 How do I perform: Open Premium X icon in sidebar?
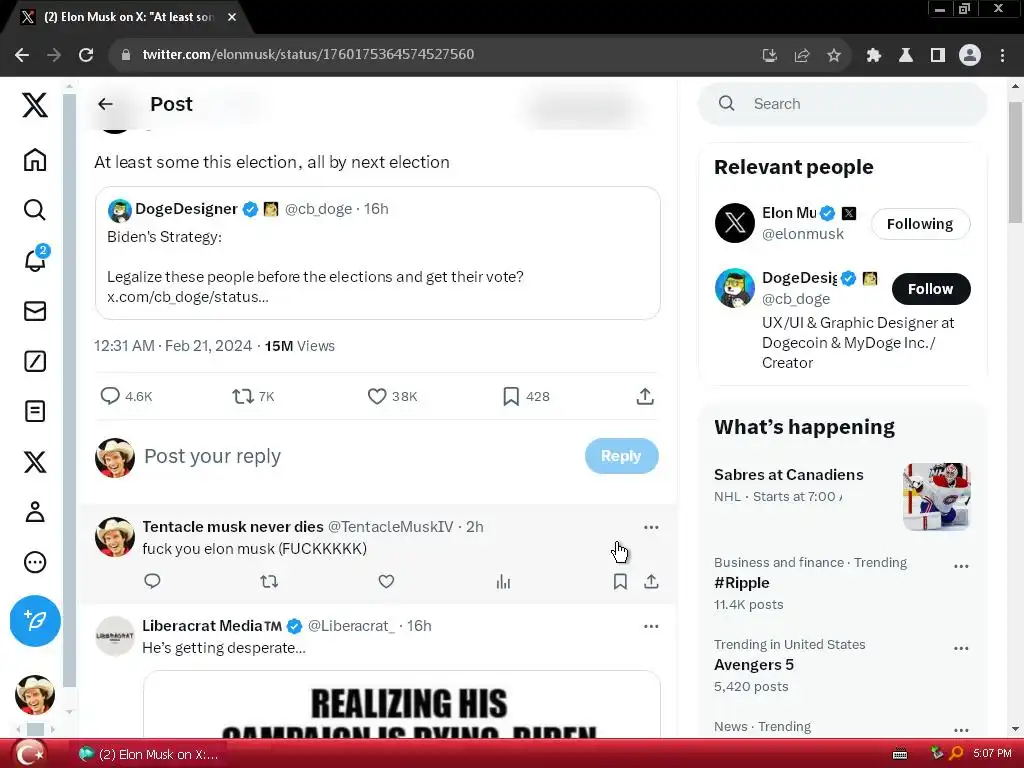[35, 462]
